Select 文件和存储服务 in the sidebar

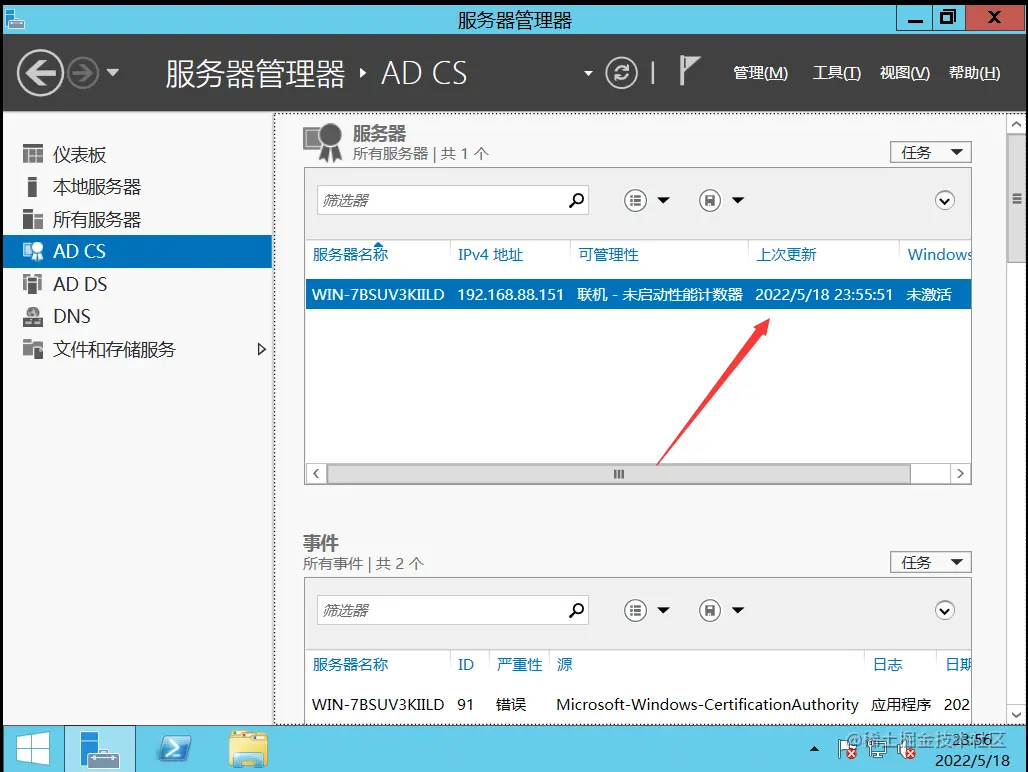coord(138,349)
